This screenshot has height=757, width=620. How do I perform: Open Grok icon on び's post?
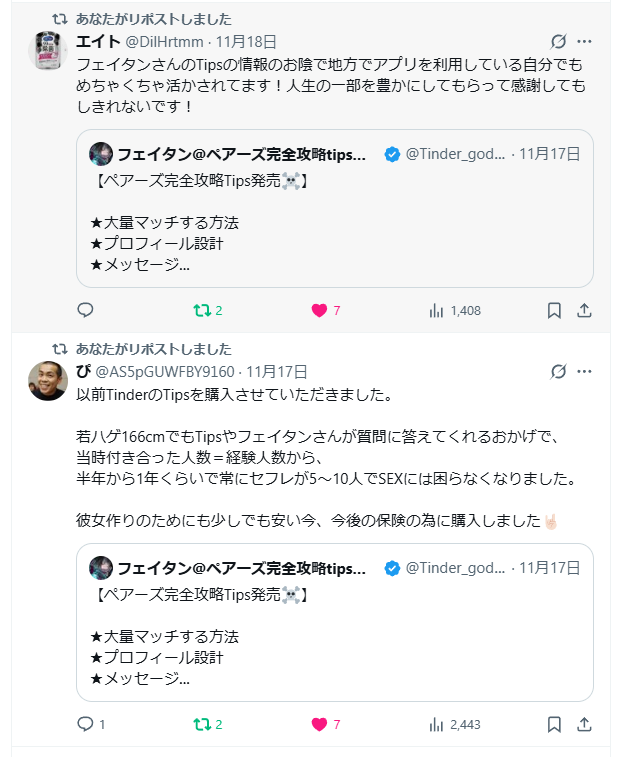559,371
